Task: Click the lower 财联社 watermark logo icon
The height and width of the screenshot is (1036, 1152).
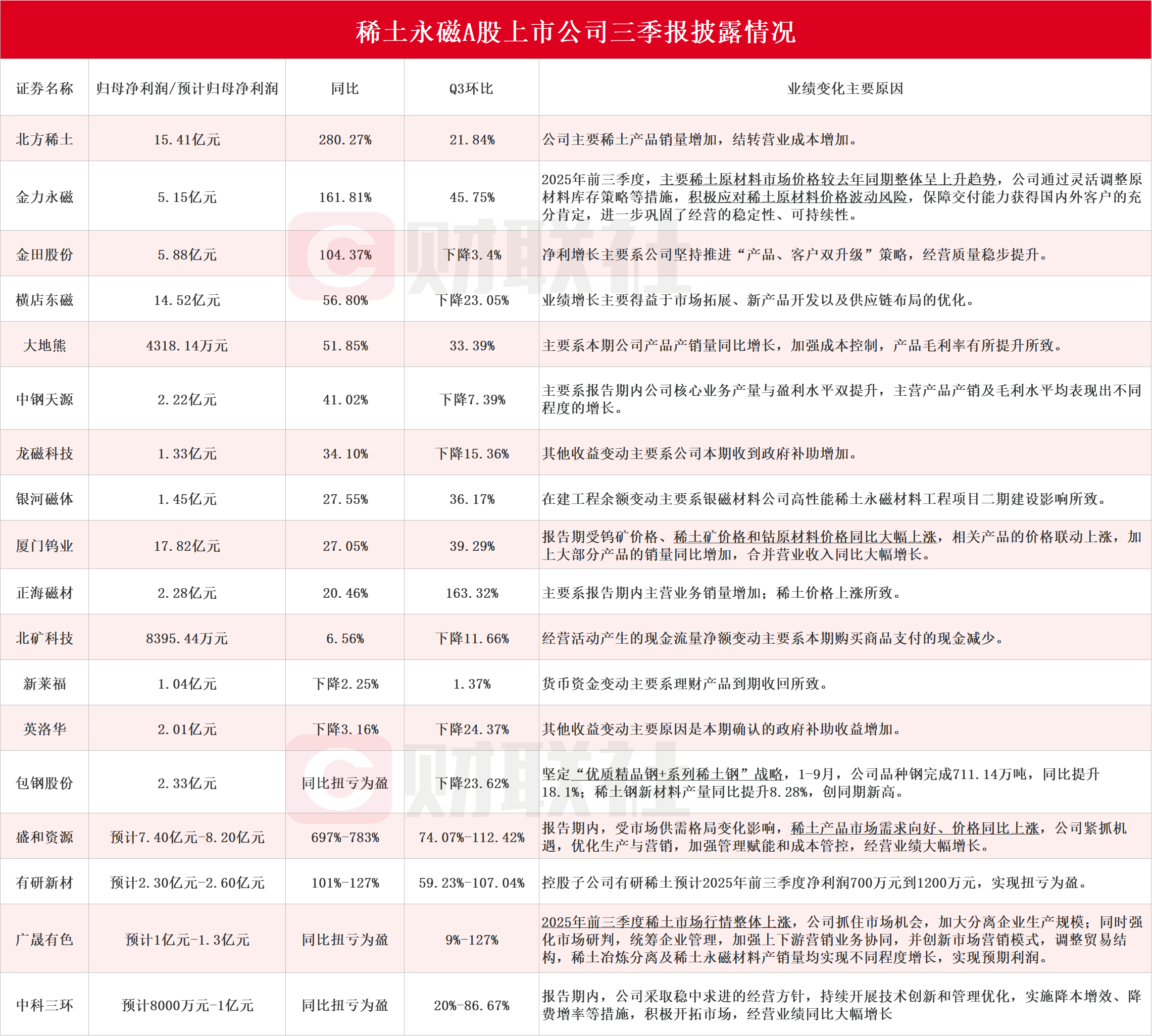Action: pyautogui.click(x=339, y=779)
